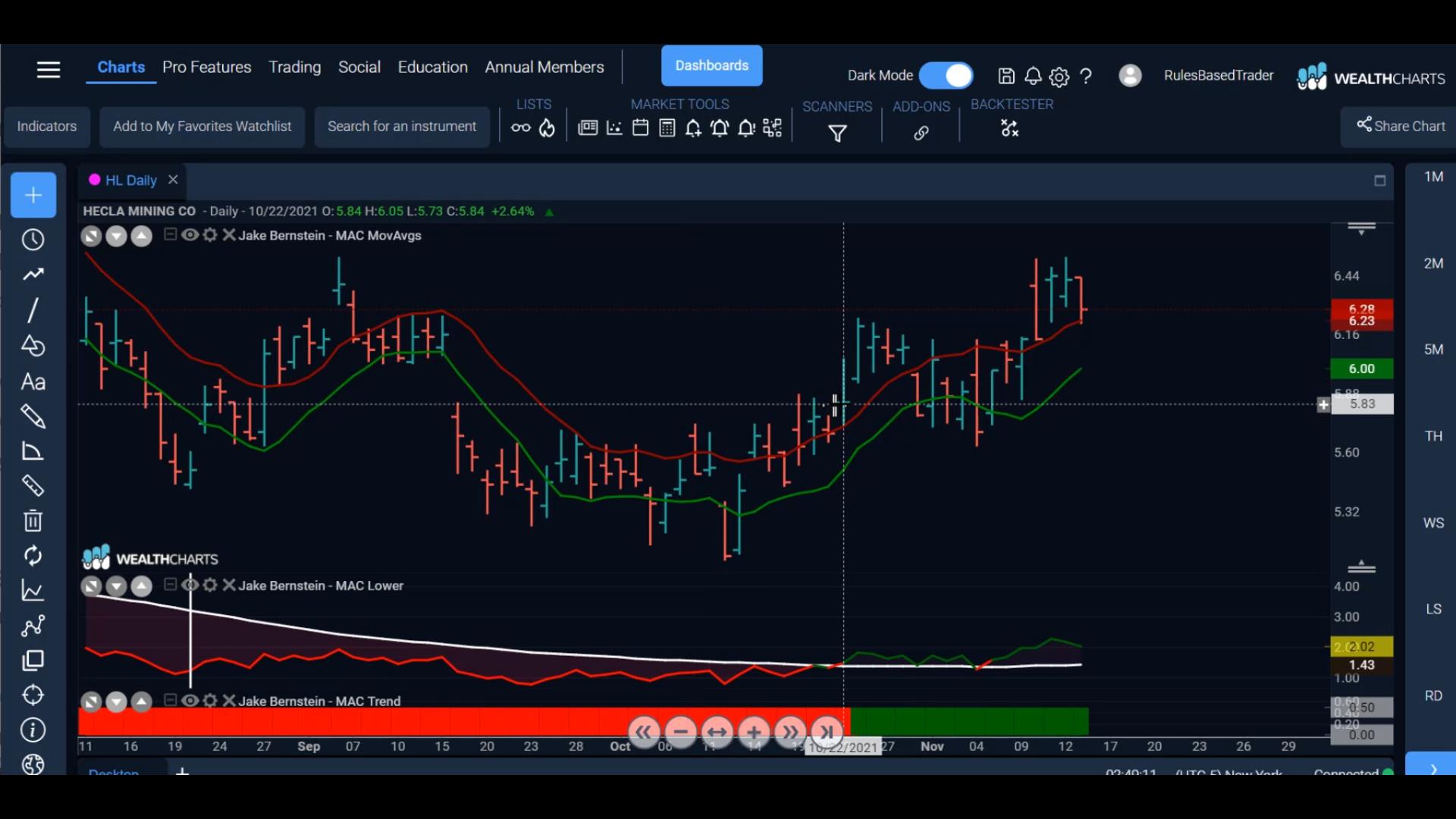Click Add to My Favorites Watchlist
Screen dimensions: 1456x819
202,127
